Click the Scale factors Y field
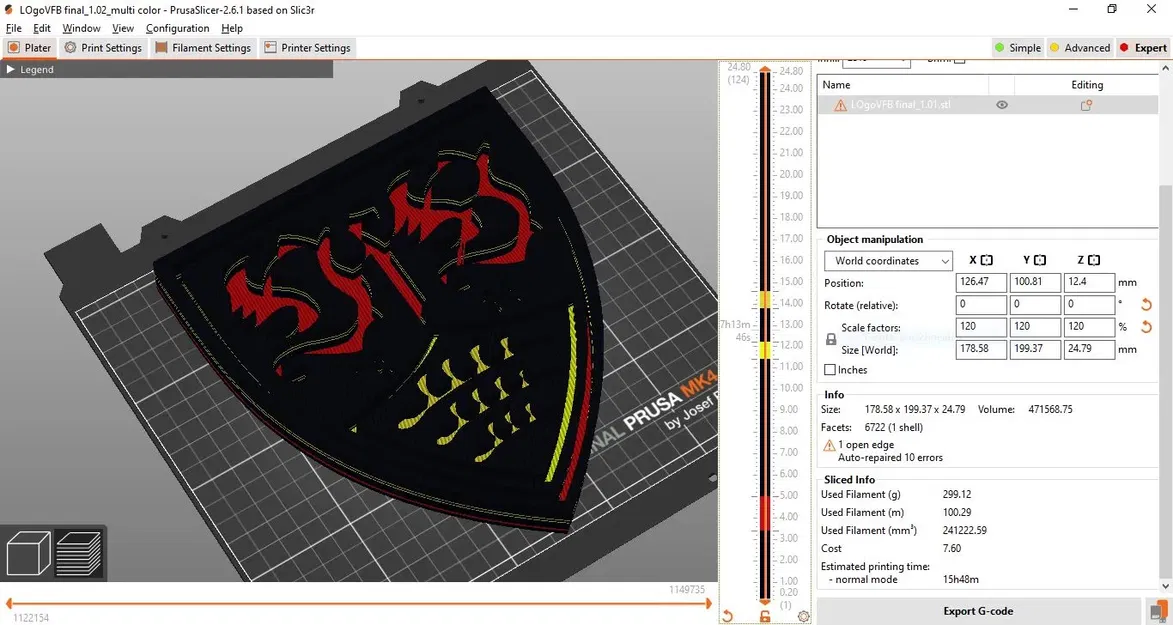 [1035, 326]
